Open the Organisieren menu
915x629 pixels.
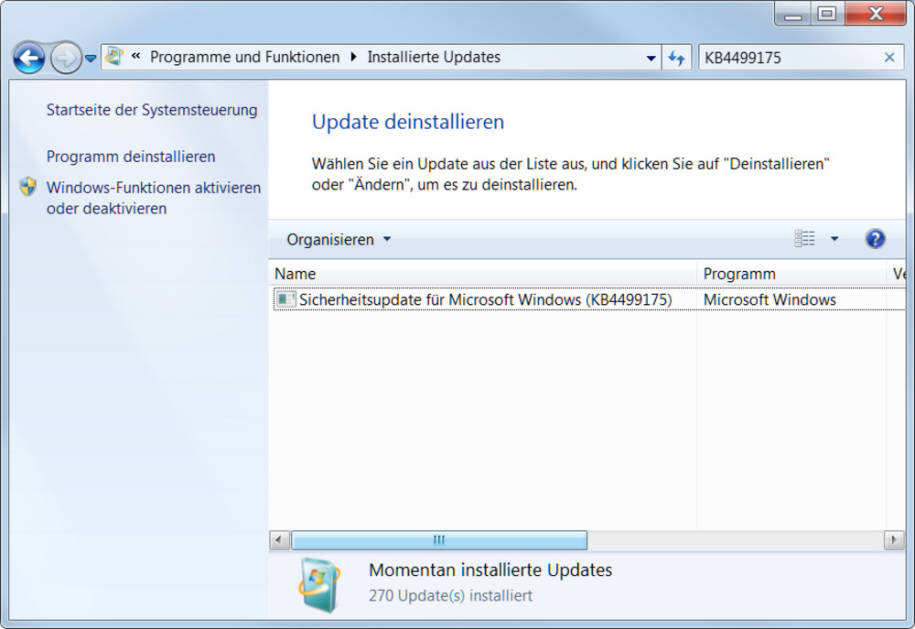pyautogui.click(x=338, y=239)
